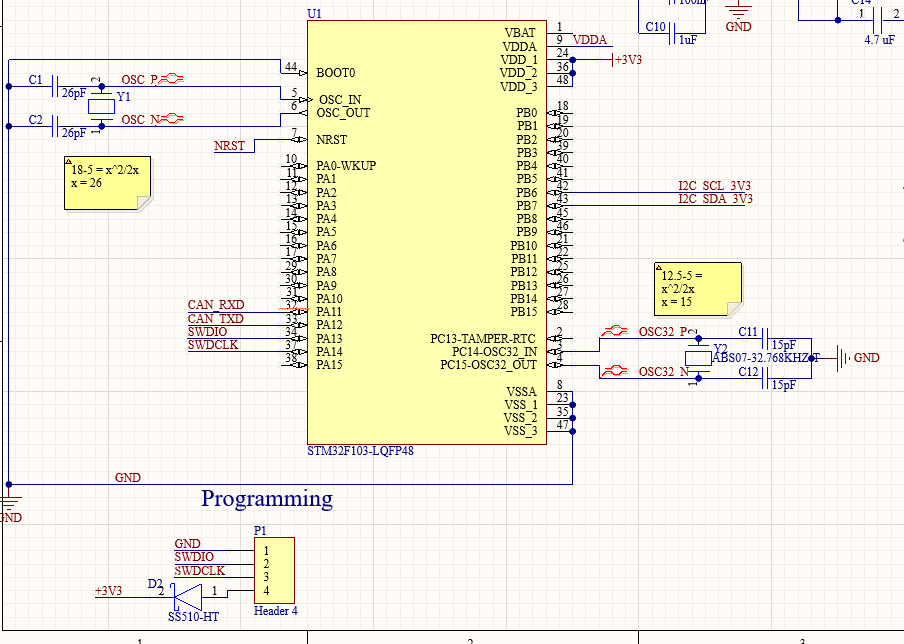Collapse the '18-5 = x^2/2x' note
The image size is (904, 644).
pyautogui.click(x=68, y=161)
